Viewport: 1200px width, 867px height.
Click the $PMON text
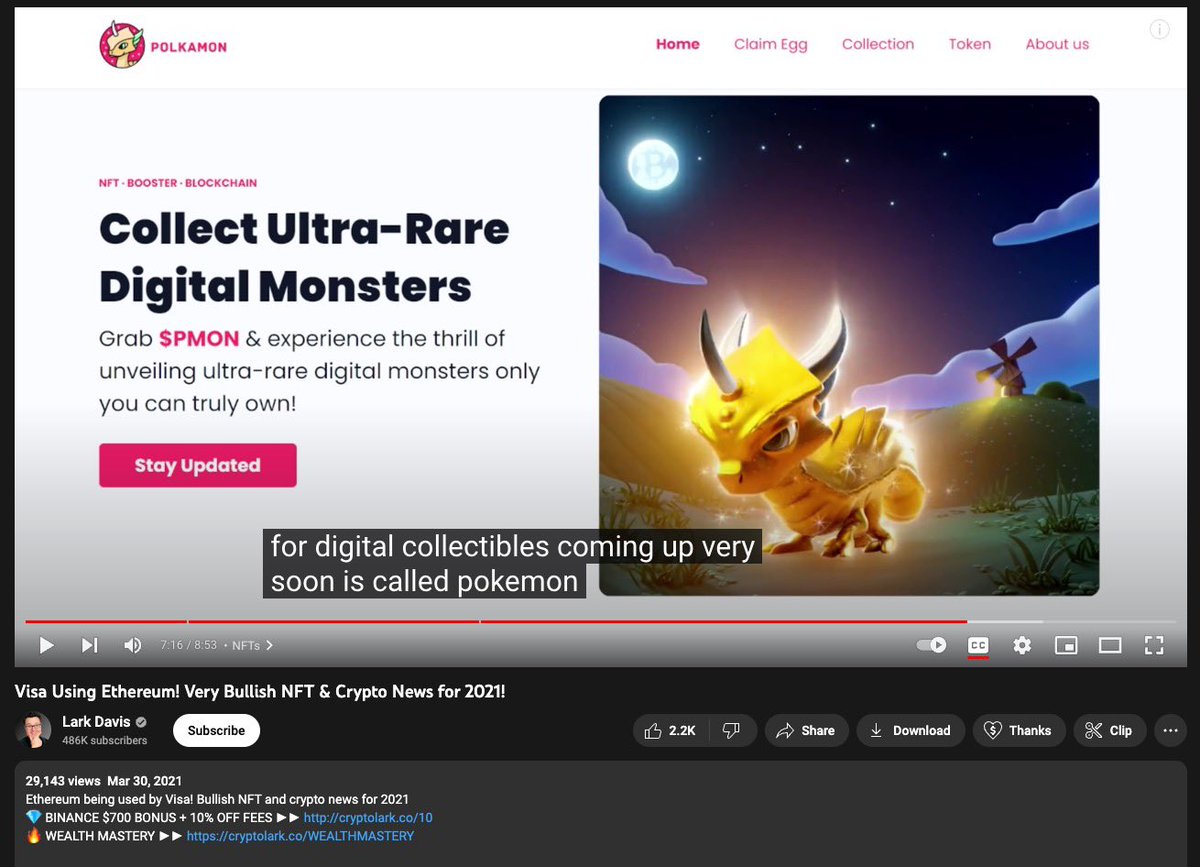(x=199, y=339)
